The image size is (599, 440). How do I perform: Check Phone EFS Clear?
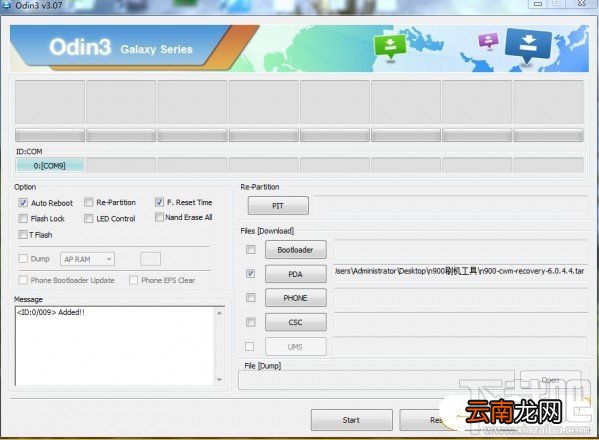coord(133,280)
